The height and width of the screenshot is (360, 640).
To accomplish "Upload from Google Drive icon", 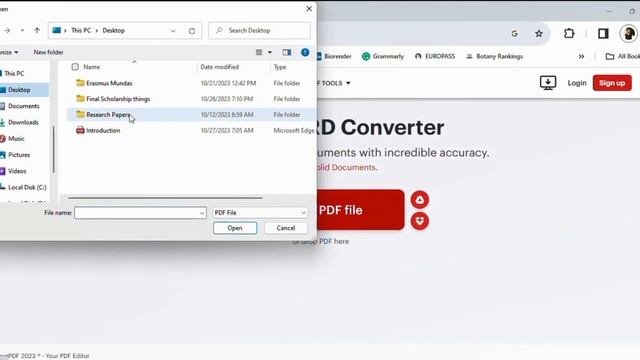I will point(420,200).
